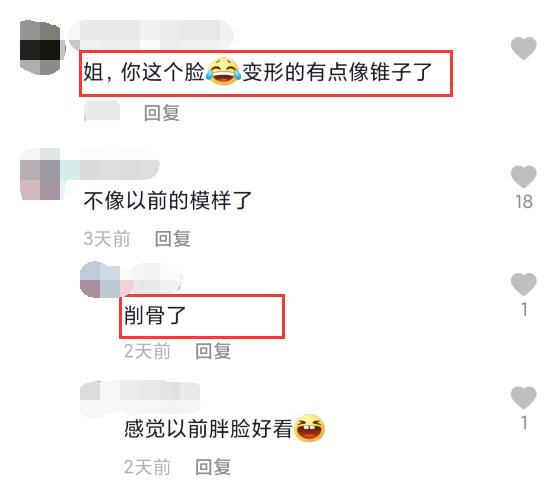Open the second commenter's pink avatar
Viewport: 554px width, 499px height.
[x=41, y=174]
